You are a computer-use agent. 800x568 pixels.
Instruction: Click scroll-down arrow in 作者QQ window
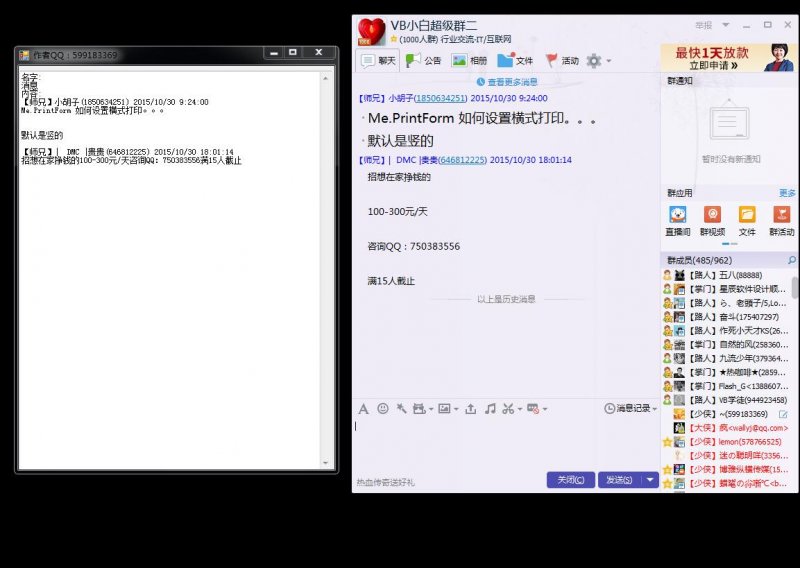tap(326, 463)
